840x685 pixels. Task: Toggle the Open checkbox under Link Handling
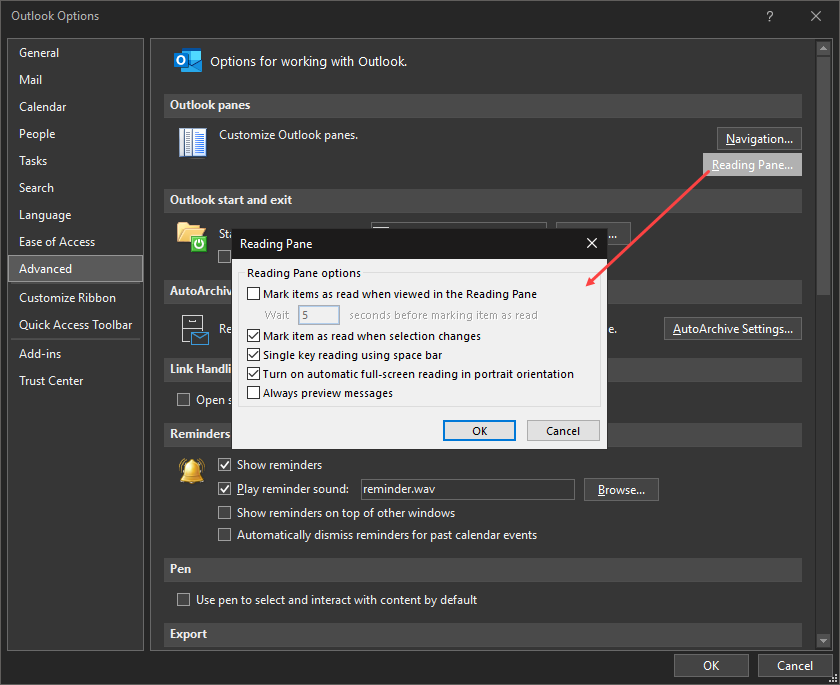(183, 400)
